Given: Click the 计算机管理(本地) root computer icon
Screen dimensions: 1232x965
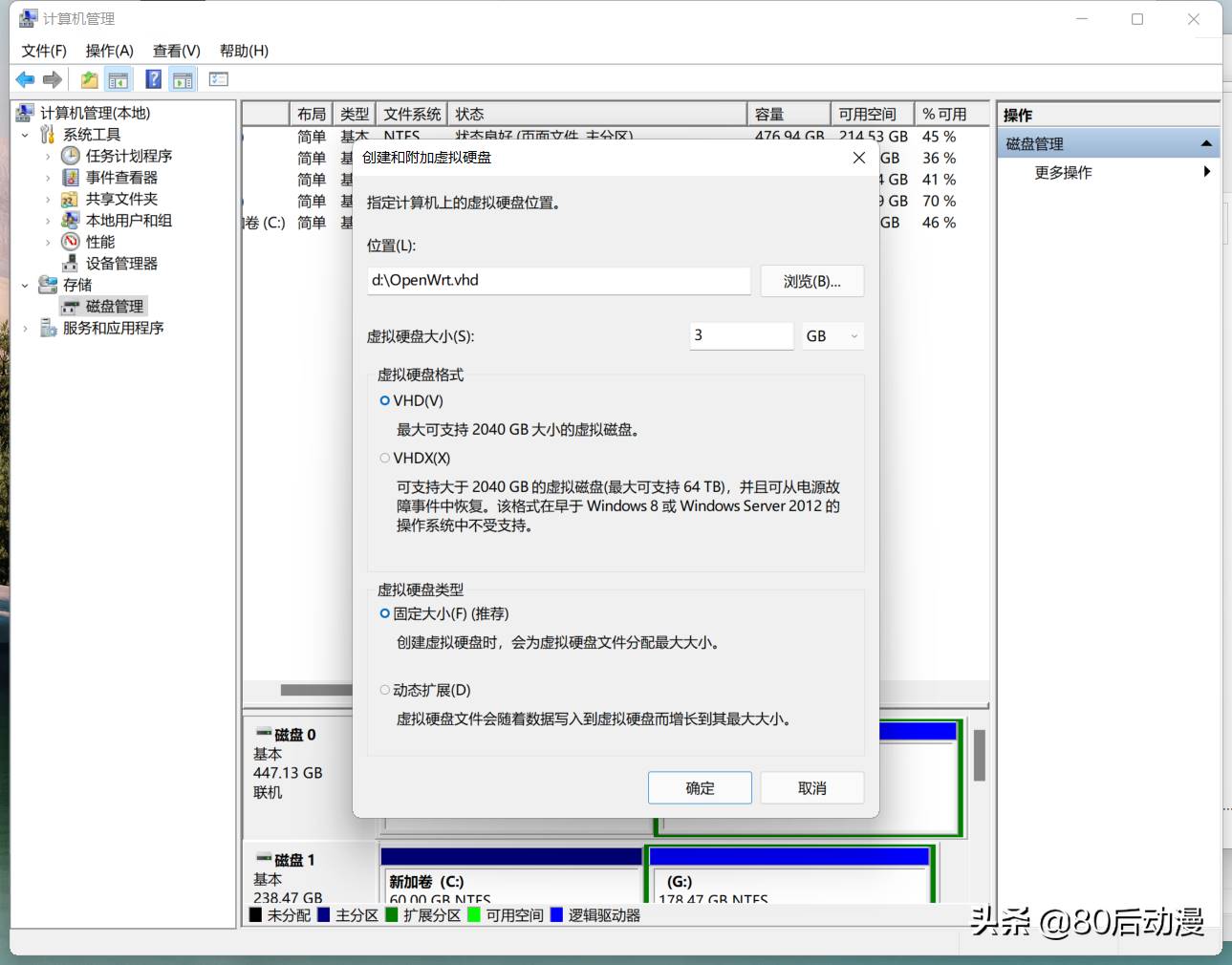Looking at the screenshot, I should click(x=25, y=113).
